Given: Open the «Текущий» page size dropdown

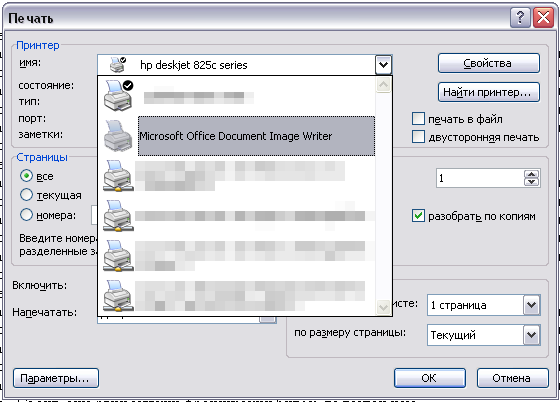Looking at the screenshot, I should click(x=531, y=335).
